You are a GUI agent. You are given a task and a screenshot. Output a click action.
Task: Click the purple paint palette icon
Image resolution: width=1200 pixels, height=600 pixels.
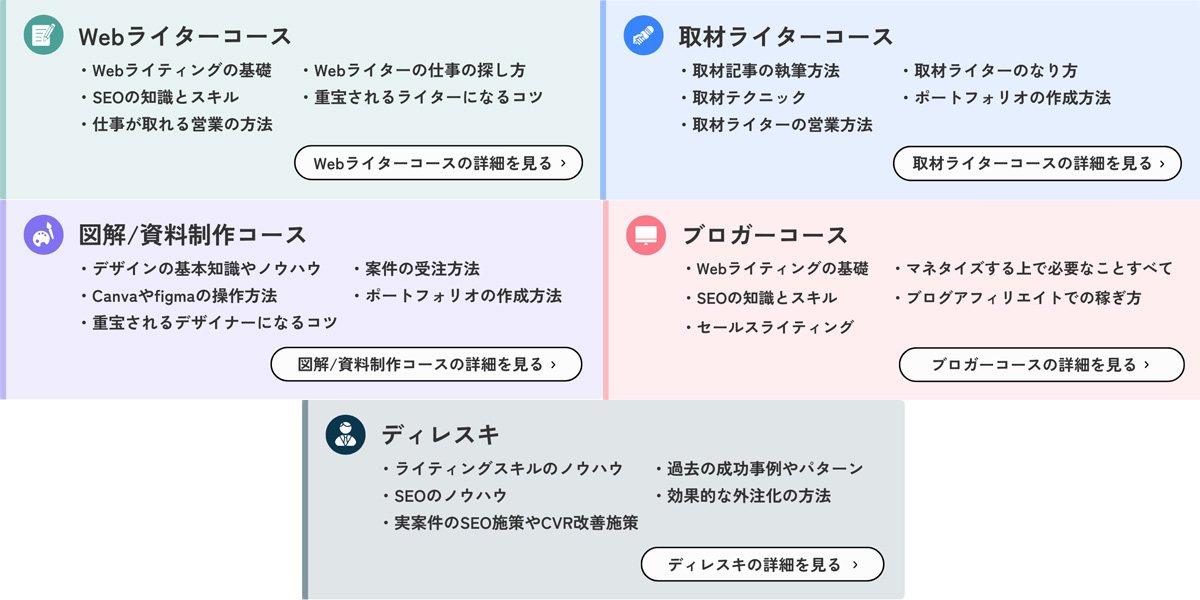(43, 235)
